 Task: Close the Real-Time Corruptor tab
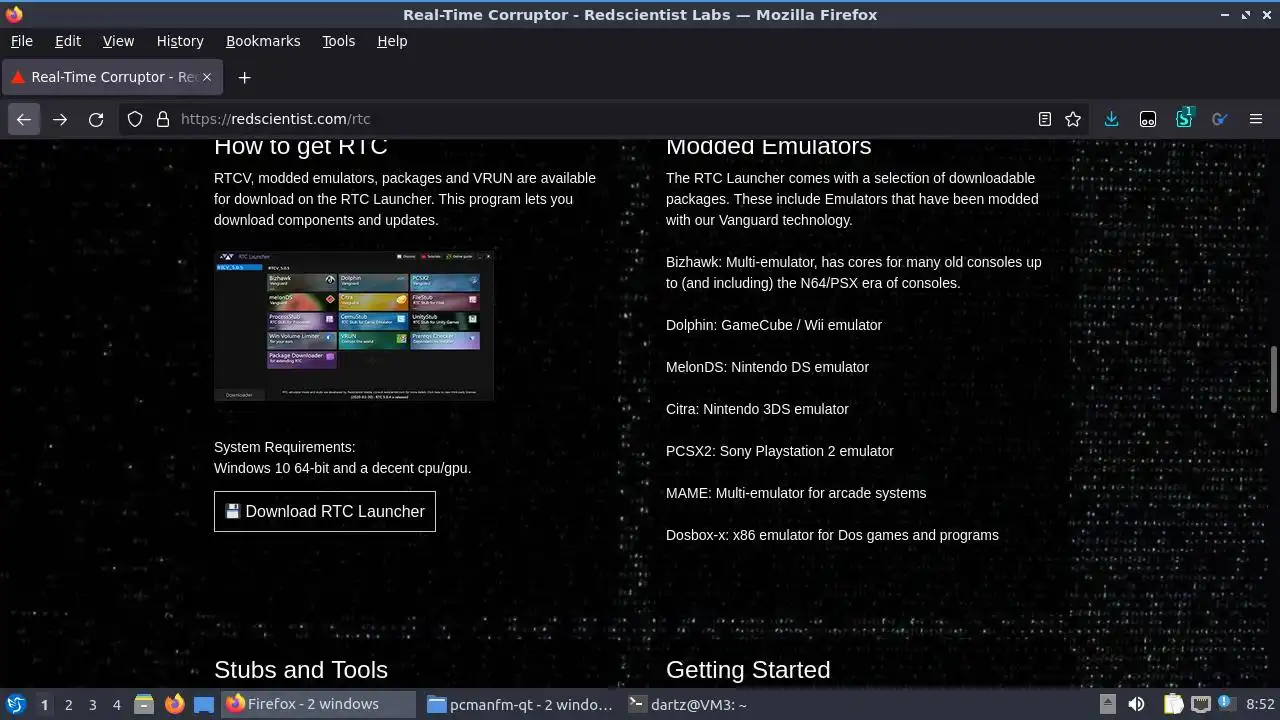coord(207,77)
